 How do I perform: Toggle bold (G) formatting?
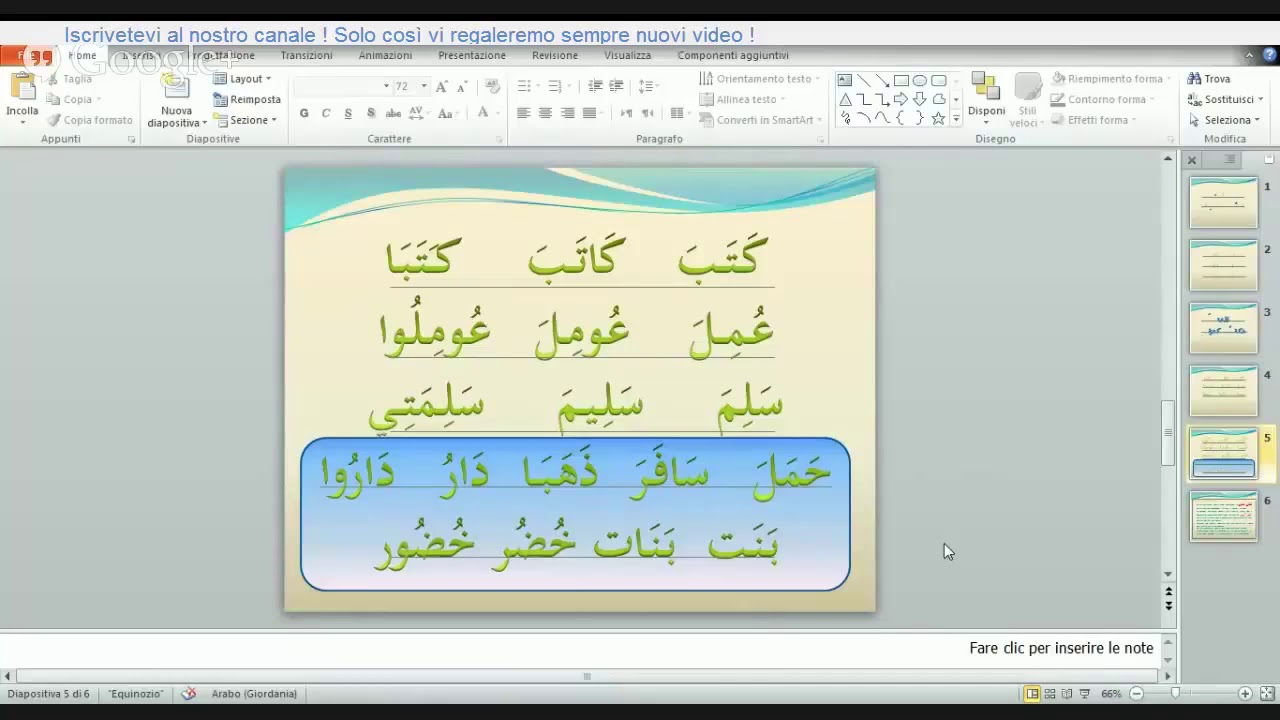click(x=304, y=113)
